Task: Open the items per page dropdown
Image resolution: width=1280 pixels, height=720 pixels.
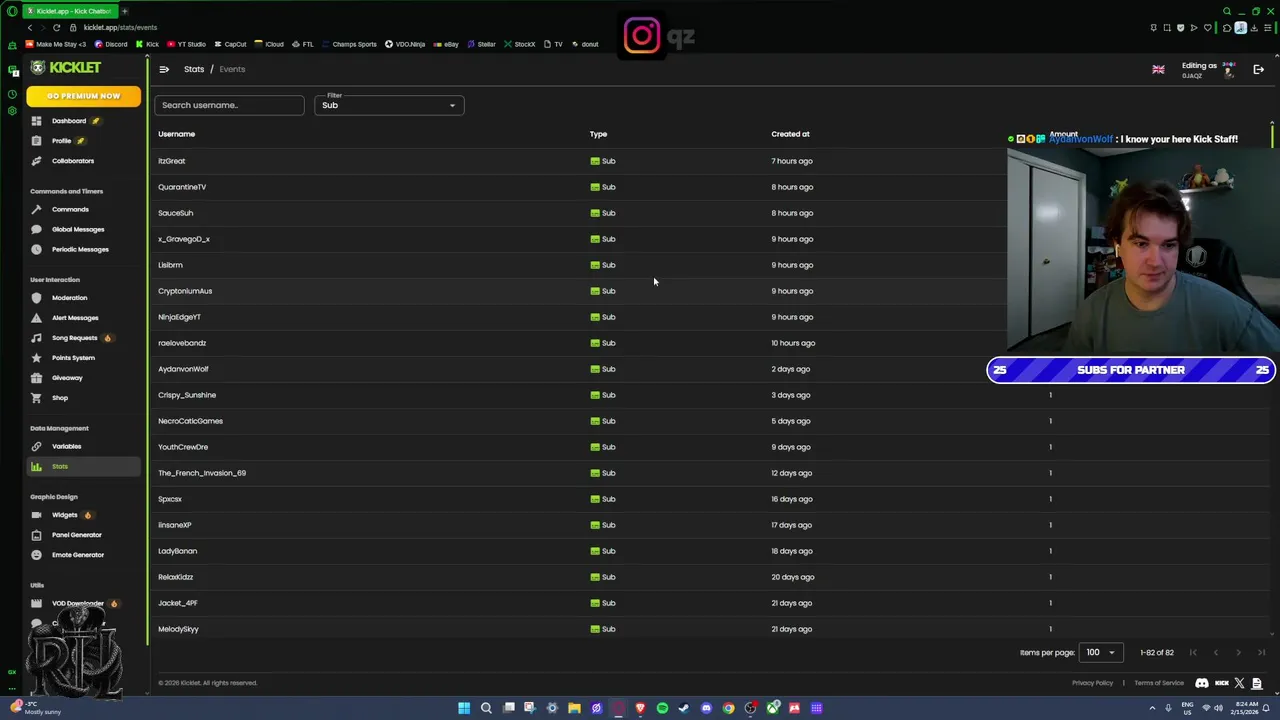Action: tap(1102, 652)
